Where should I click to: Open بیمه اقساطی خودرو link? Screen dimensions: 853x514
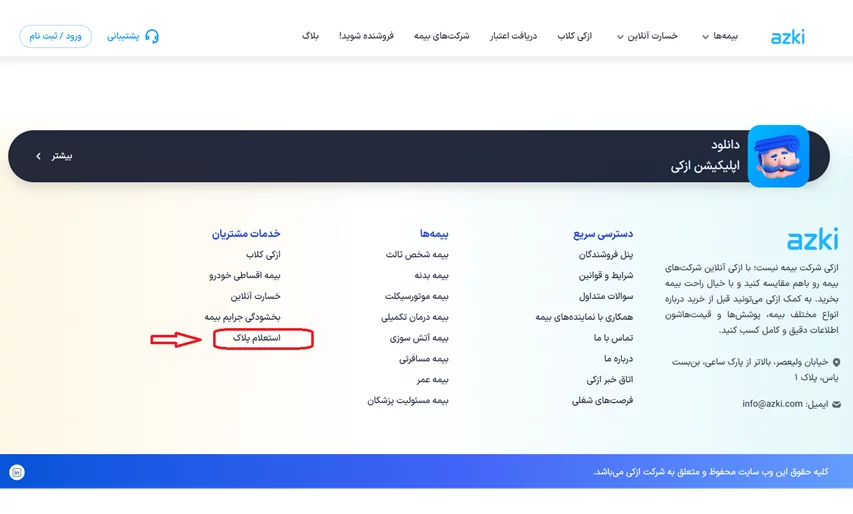pyautogui.click(x=245, y=275)
